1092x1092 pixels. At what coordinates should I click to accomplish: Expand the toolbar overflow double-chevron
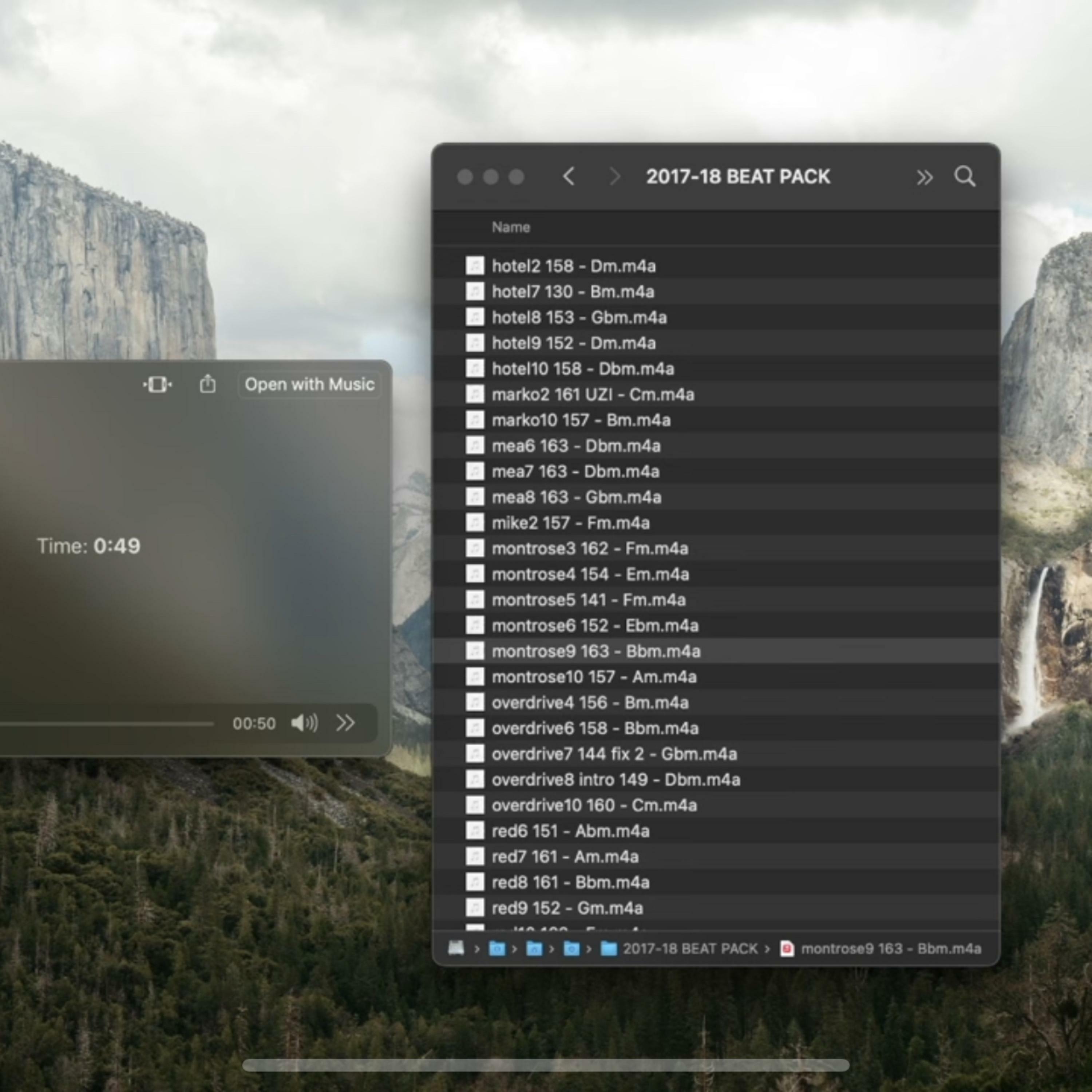(924, 178)
